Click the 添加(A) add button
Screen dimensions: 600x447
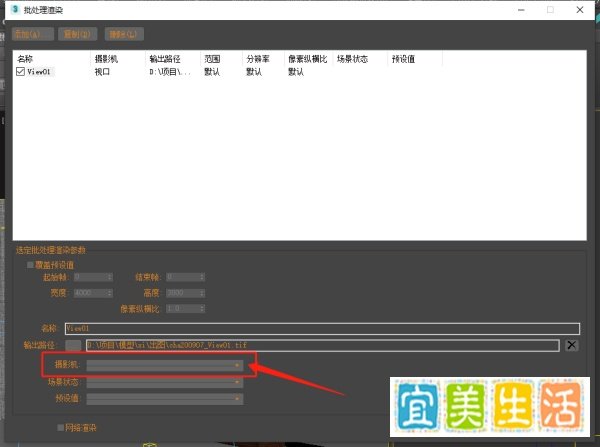point(33,34)
